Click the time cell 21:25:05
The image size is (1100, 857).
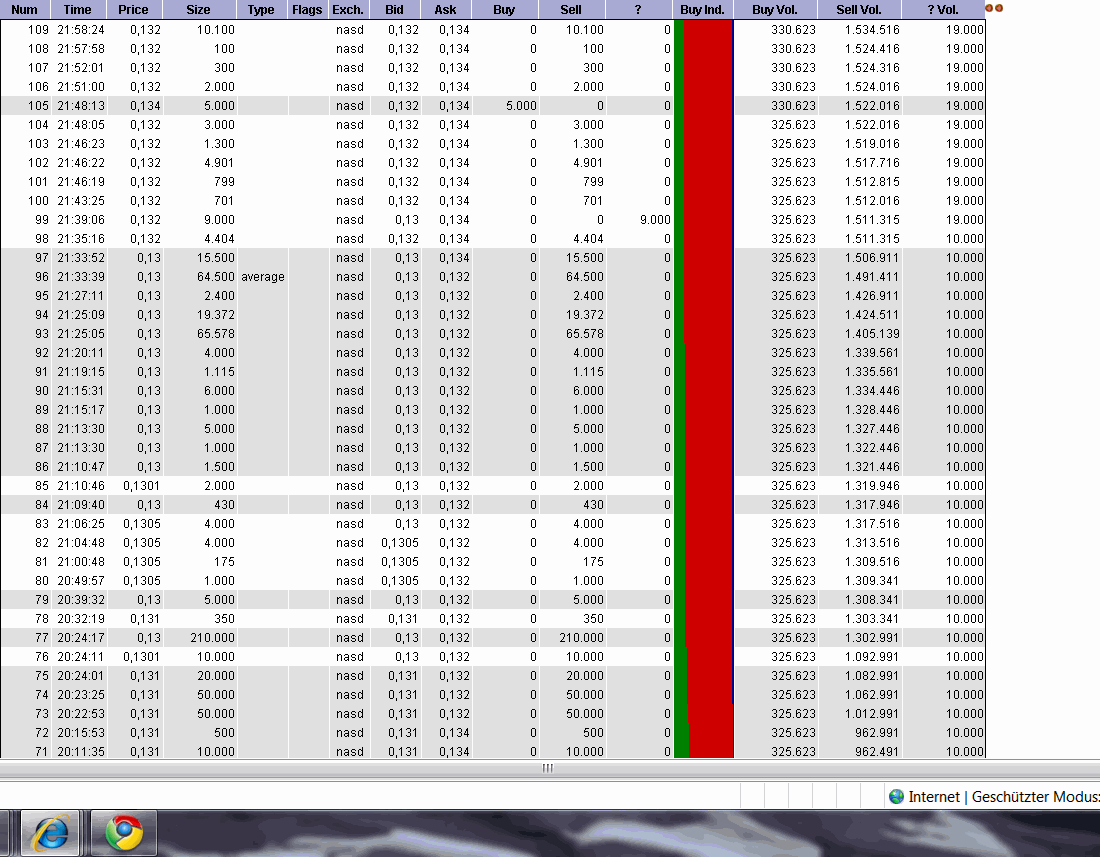(x=81, y=333)
